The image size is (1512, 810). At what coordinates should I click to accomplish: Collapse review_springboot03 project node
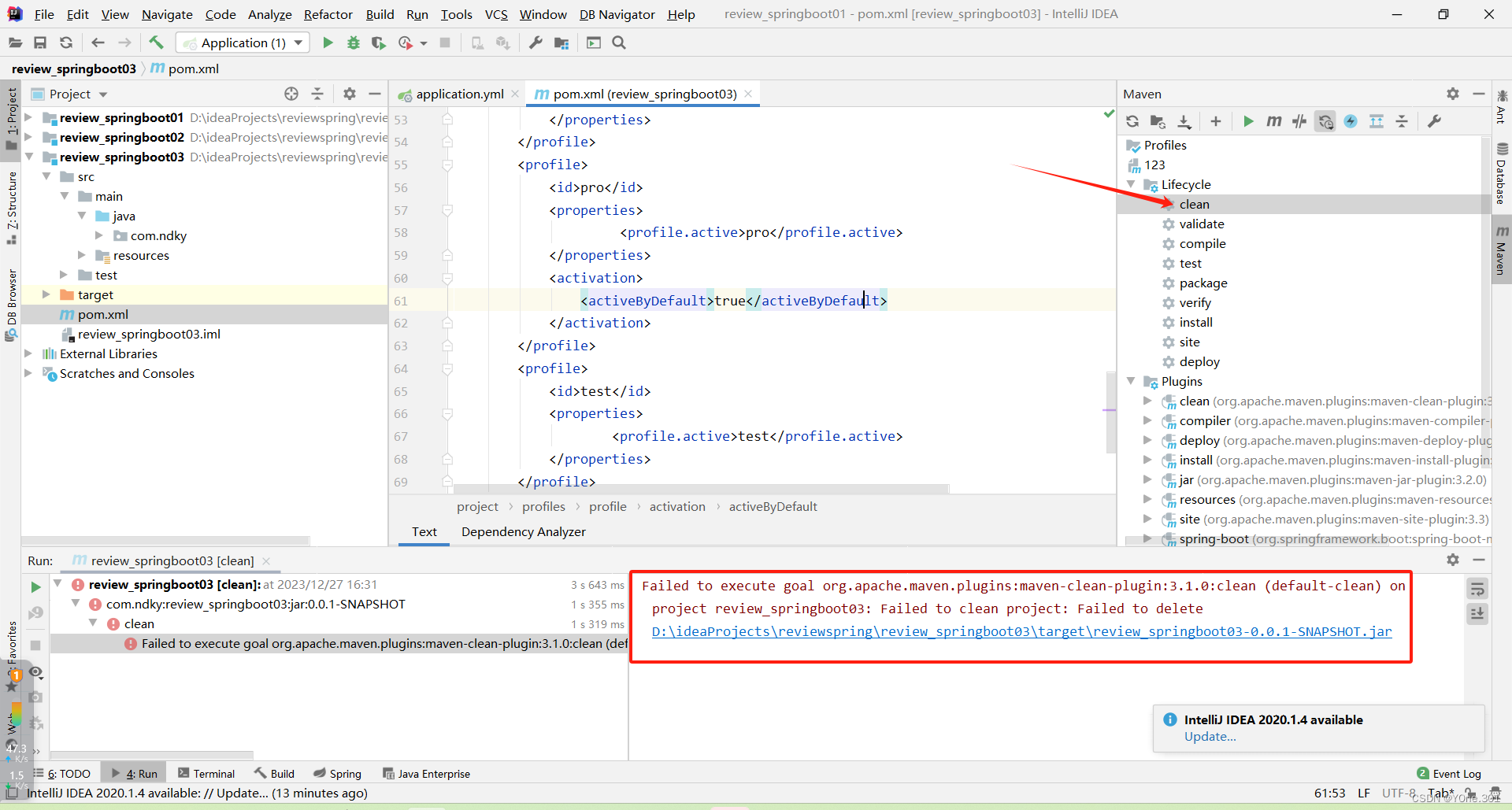point(28,157)
